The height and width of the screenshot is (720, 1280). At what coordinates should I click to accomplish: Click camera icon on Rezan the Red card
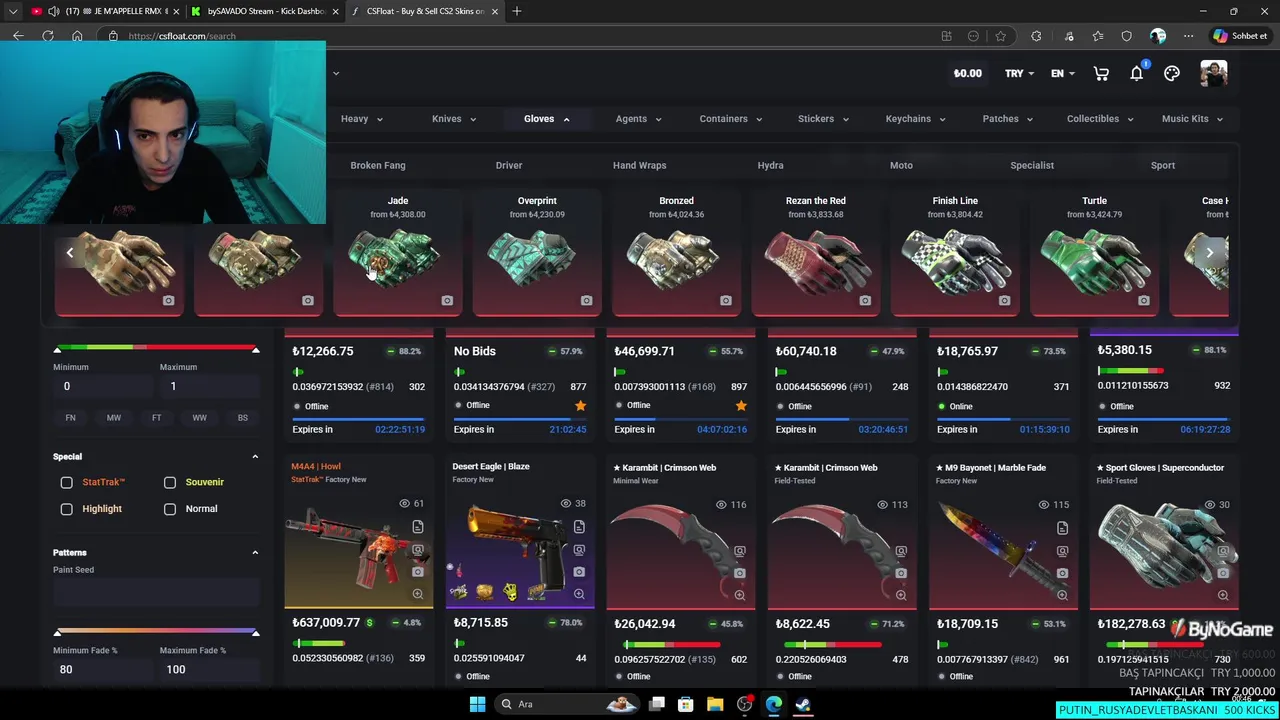[x=865, y=300]
